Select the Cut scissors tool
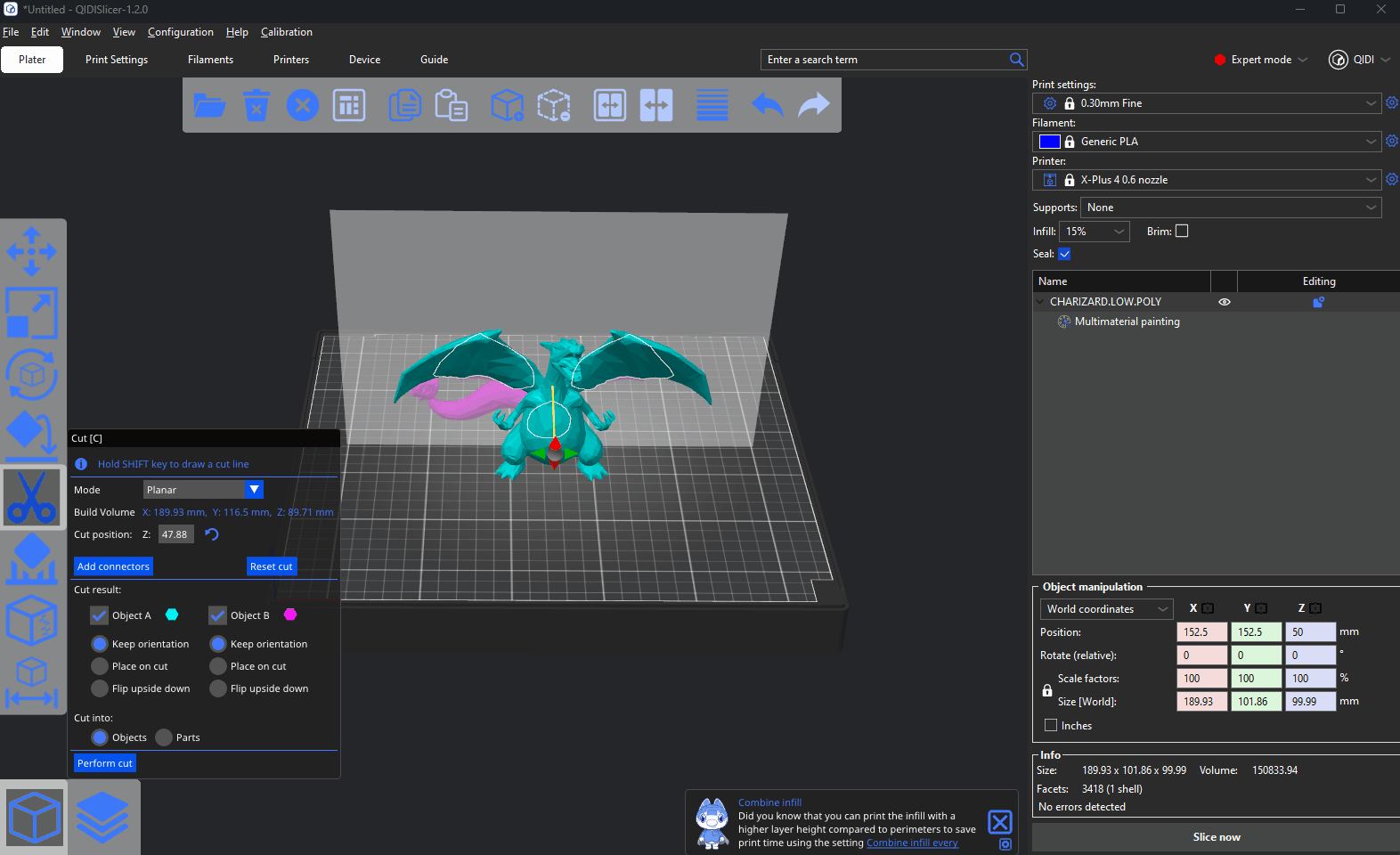Screen dimensions: 1400x855 coord(32,497)
